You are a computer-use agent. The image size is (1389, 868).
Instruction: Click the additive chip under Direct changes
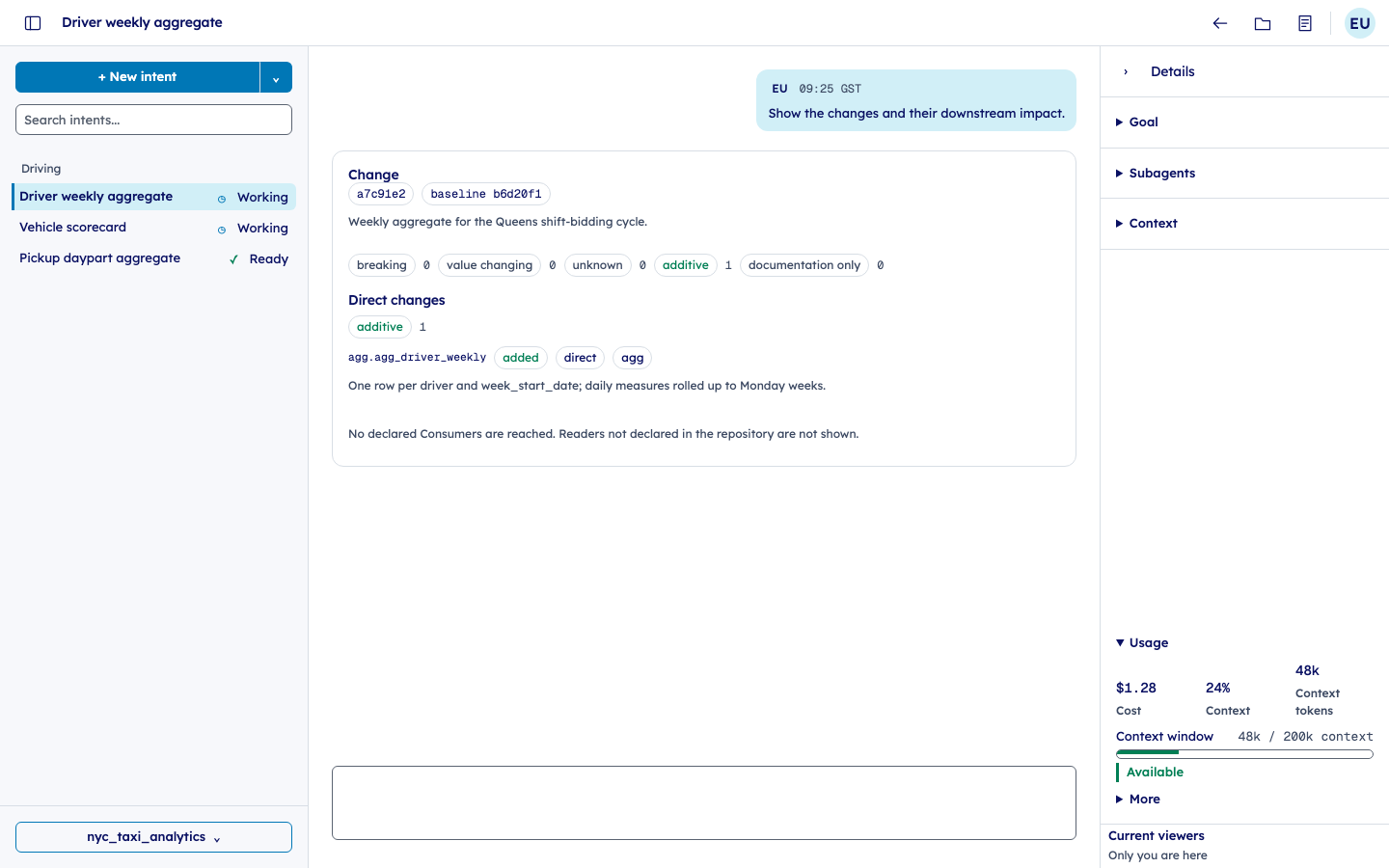point(380,327)
